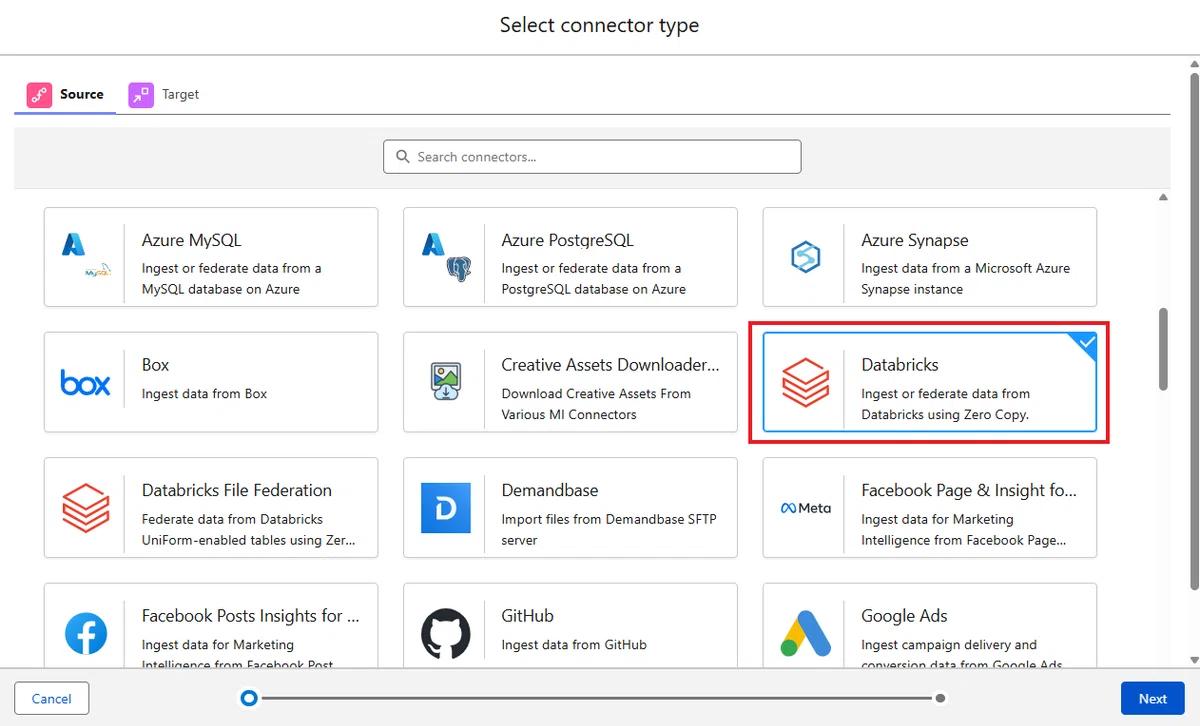Viewport: 1200px width, 726px height.
Task: Click the Azure MySQL connector logo
Action: click(86, 256)
